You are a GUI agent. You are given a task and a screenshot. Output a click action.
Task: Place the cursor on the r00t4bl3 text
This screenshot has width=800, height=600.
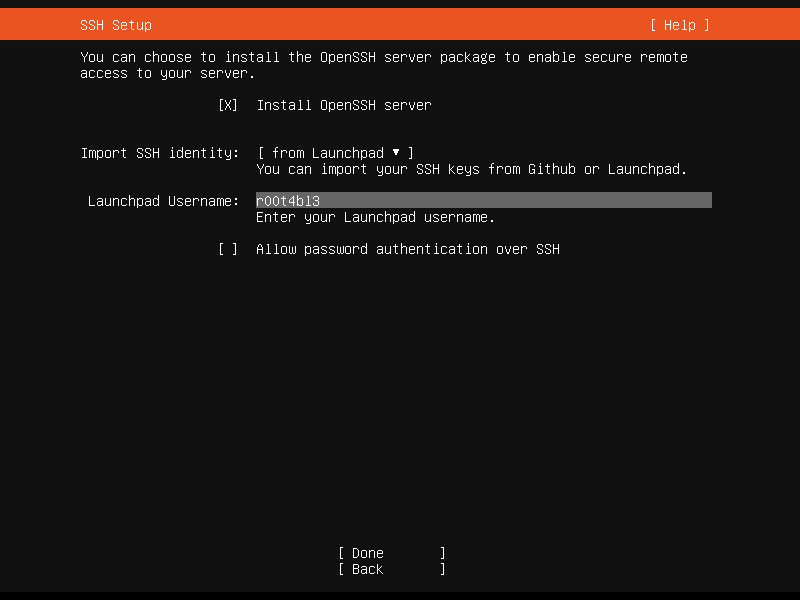pos(288,201)
